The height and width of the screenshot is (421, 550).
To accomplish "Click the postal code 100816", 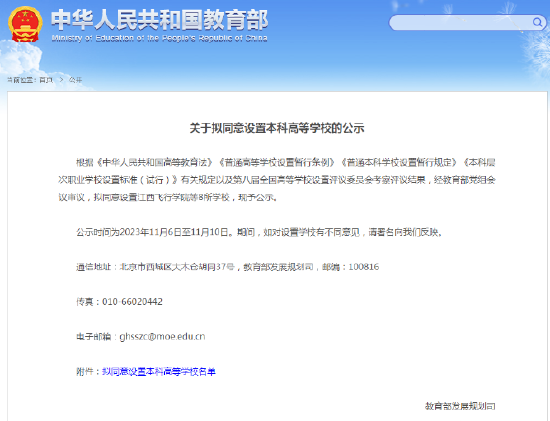I will pos(364,267).
